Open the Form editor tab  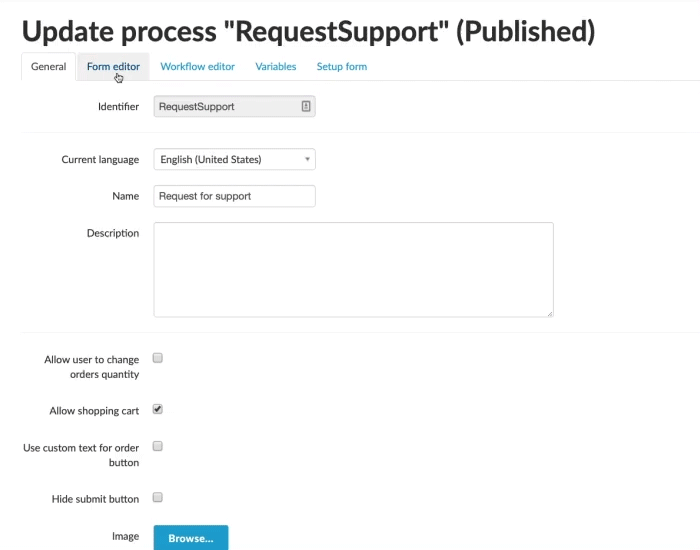click(x=113, y=67)
